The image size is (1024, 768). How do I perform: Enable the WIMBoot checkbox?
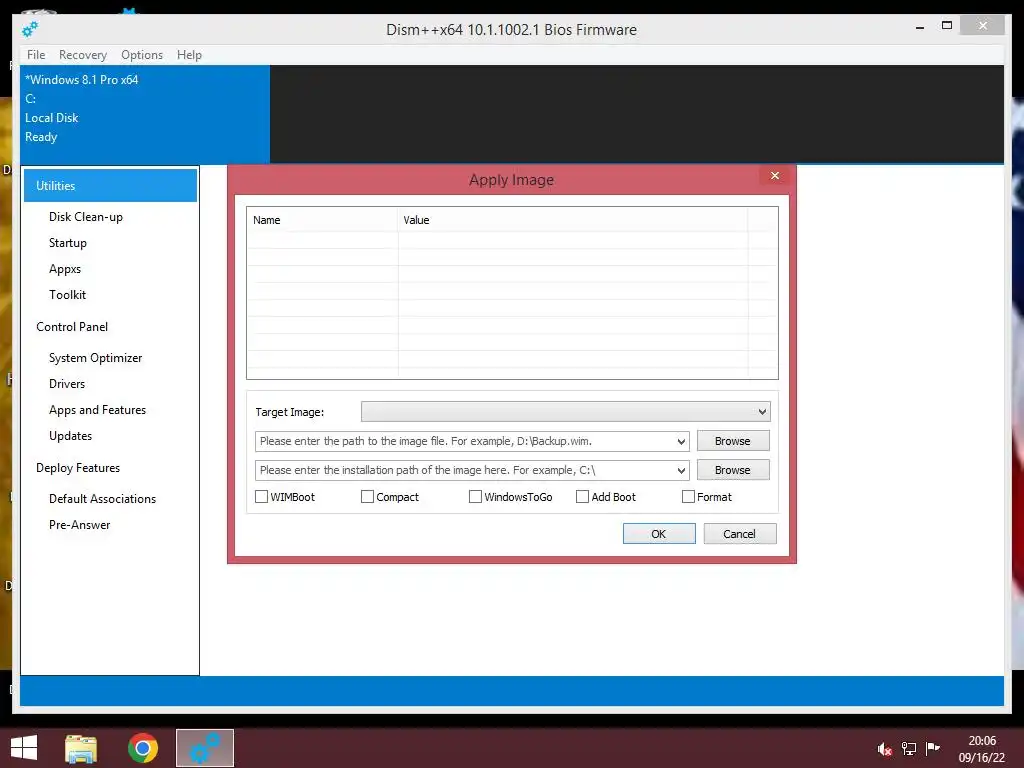[x=261, y=497]
